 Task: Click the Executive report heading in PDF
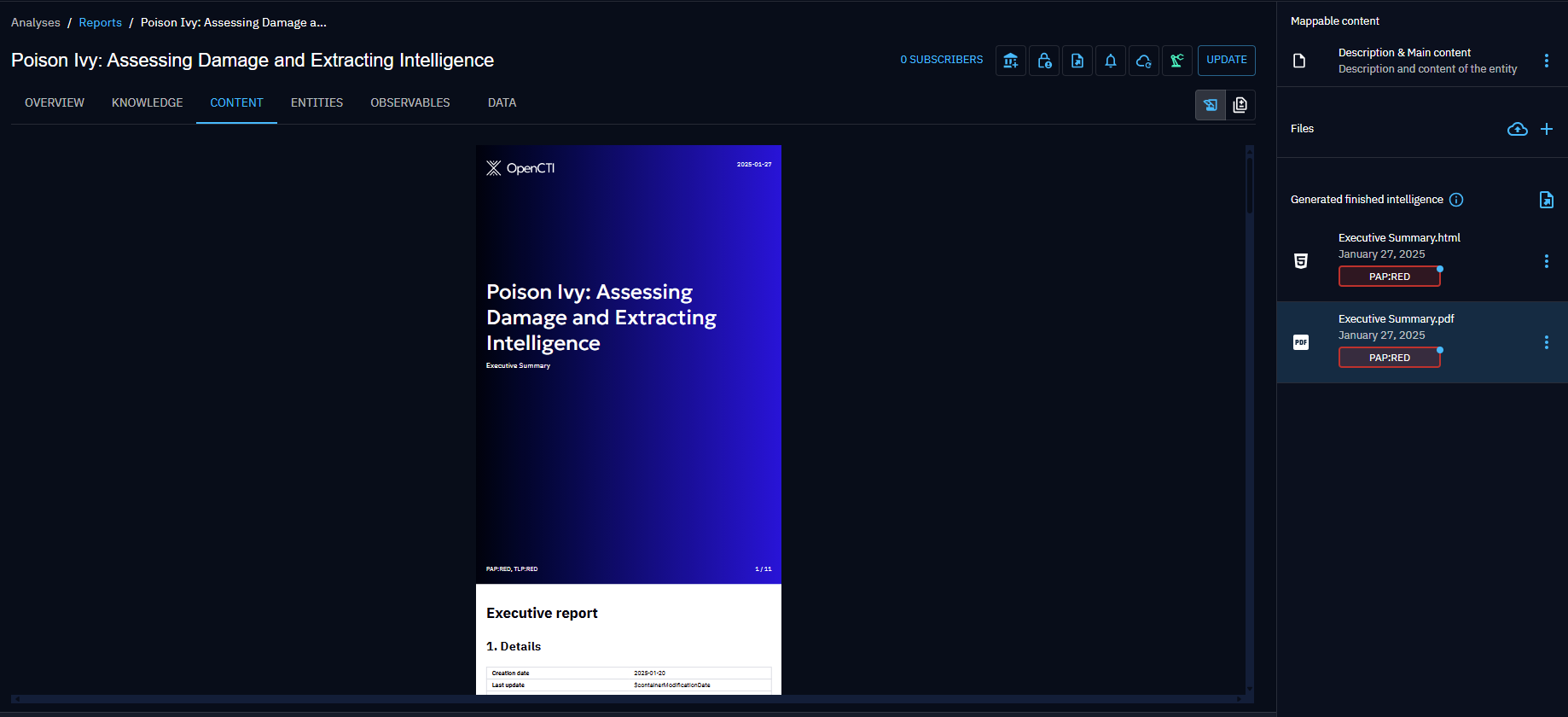(x=542, y=613)
